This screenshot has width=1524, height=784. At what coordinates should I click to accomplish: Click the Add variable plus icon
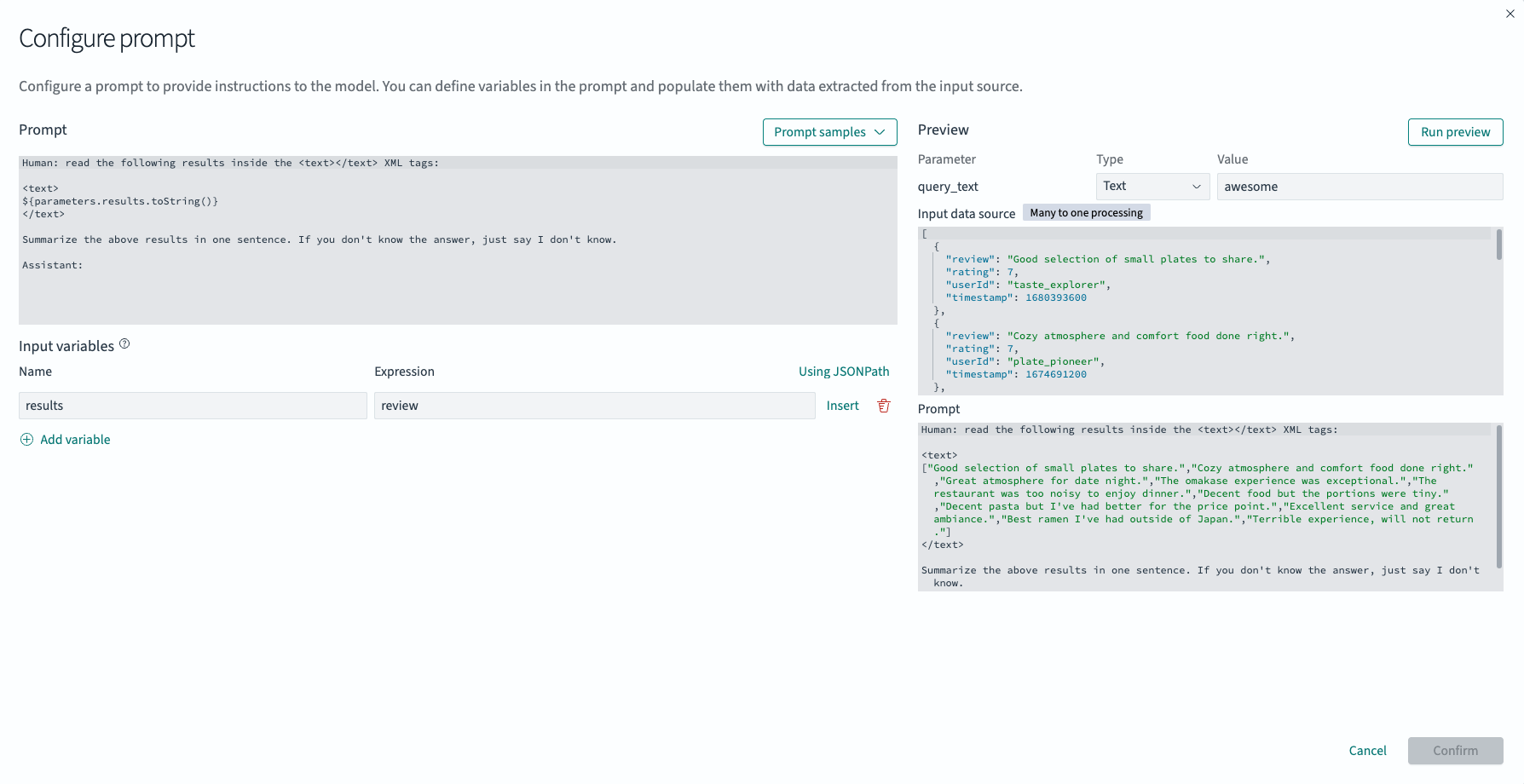(26, 439)
